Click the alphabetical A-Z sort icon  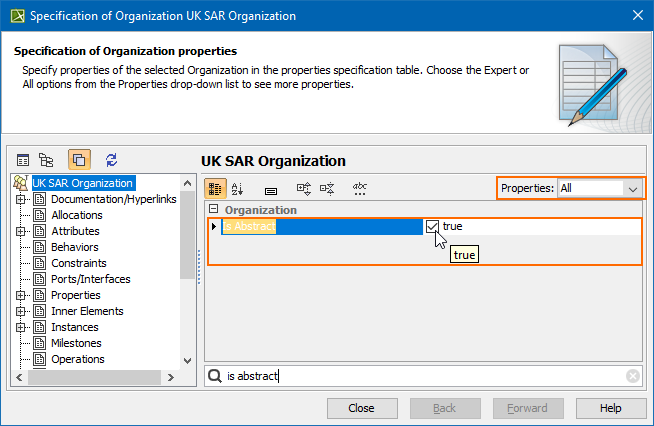[238, 188]
